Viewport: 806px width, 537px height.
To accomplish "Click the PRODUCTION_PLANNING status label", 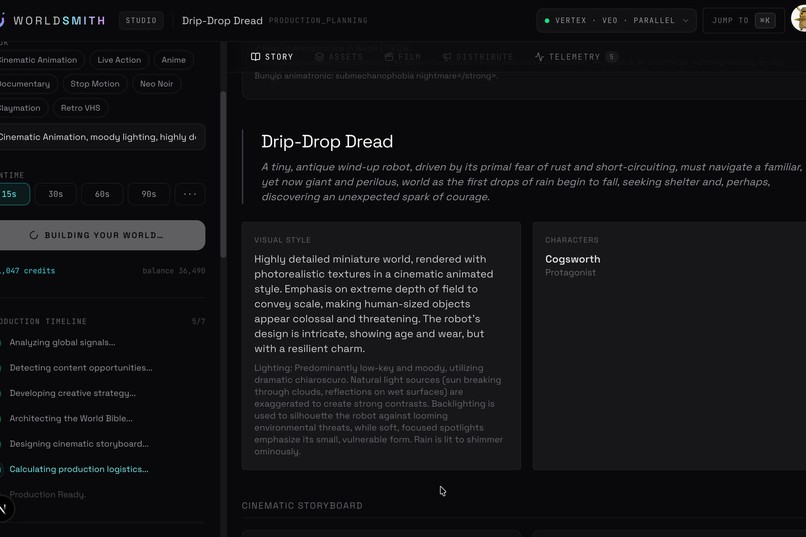I will [318, 21].
